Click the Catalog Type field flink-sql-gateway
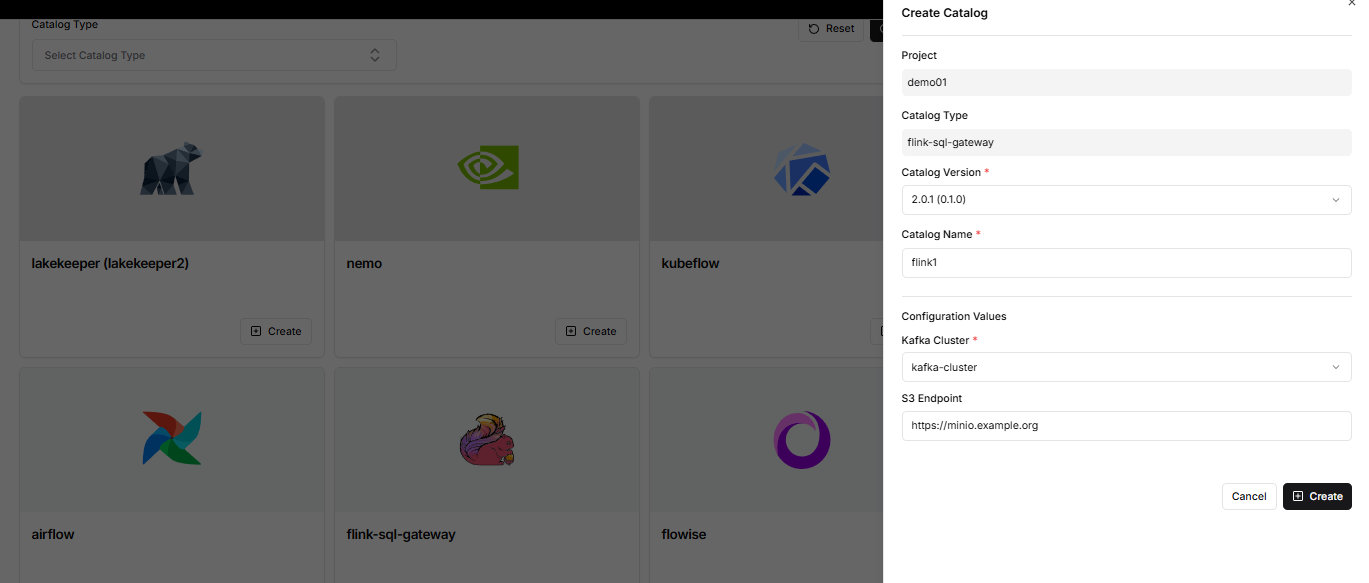1369x583 pixels. 1126,142
